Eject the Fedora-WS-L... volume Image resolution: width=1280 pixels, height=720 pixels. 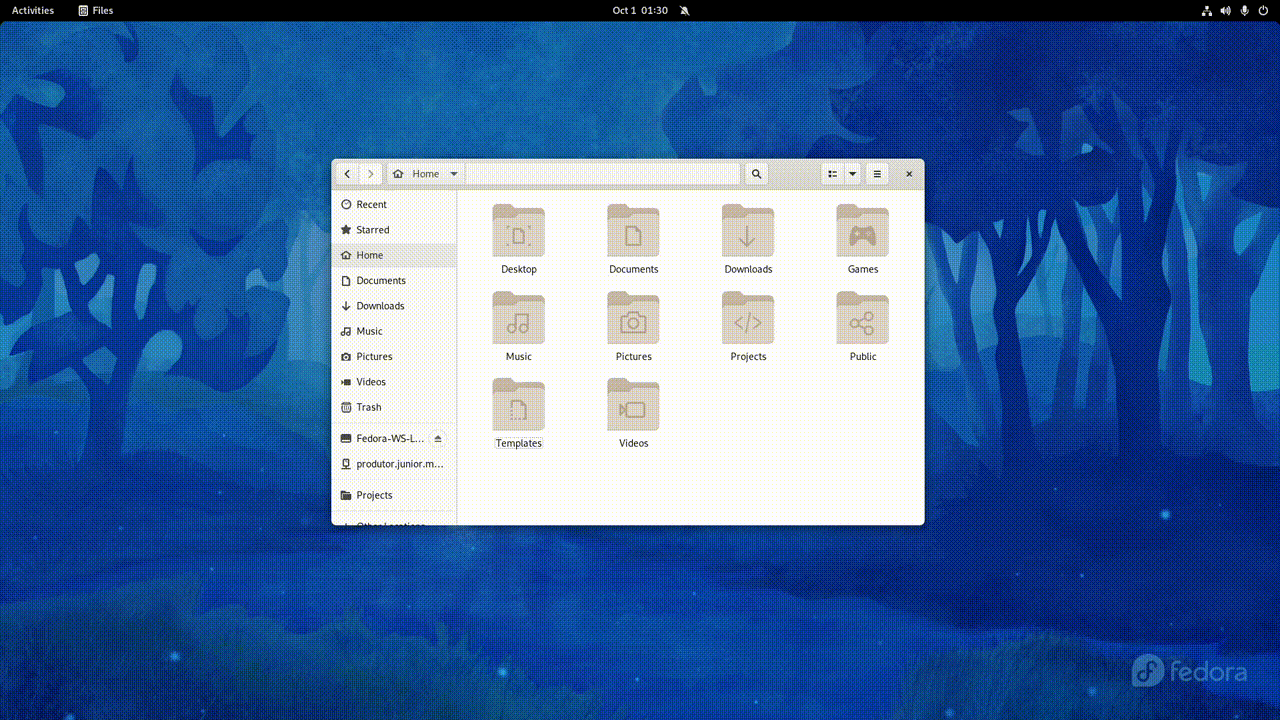click(438, 439)
